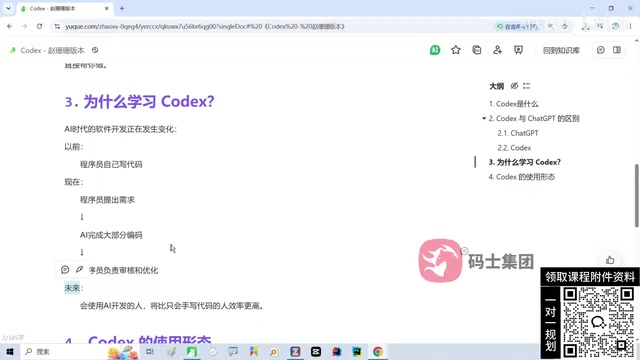The height and width of the screenshot is (360, 640).
Task: Open a new browser tab with plus
Action: pyautogui.click(x=122, y=8)
